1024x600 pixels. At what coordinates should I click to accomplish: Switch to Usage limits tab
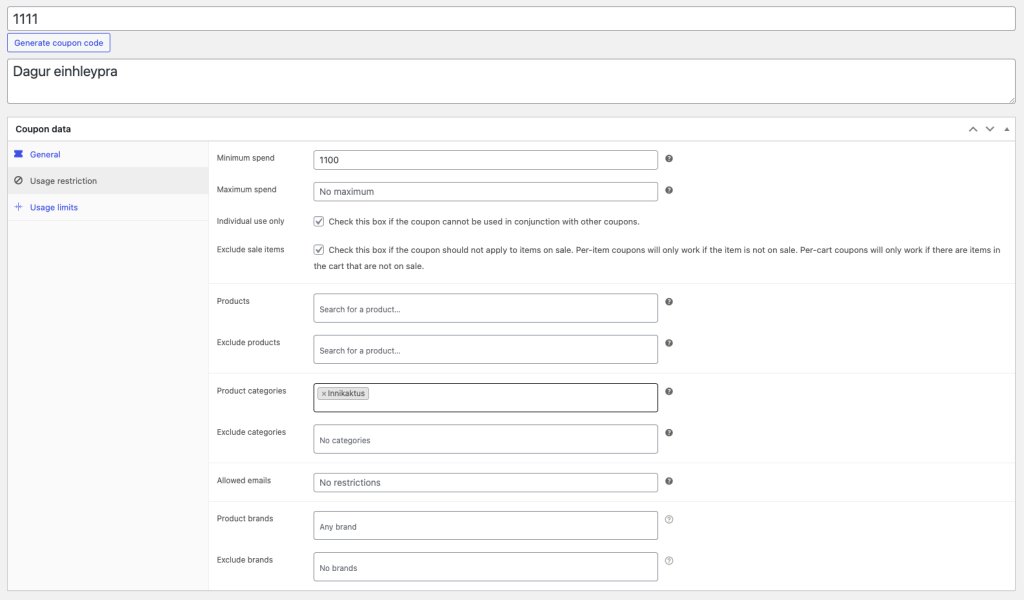(x=53, y=207)
